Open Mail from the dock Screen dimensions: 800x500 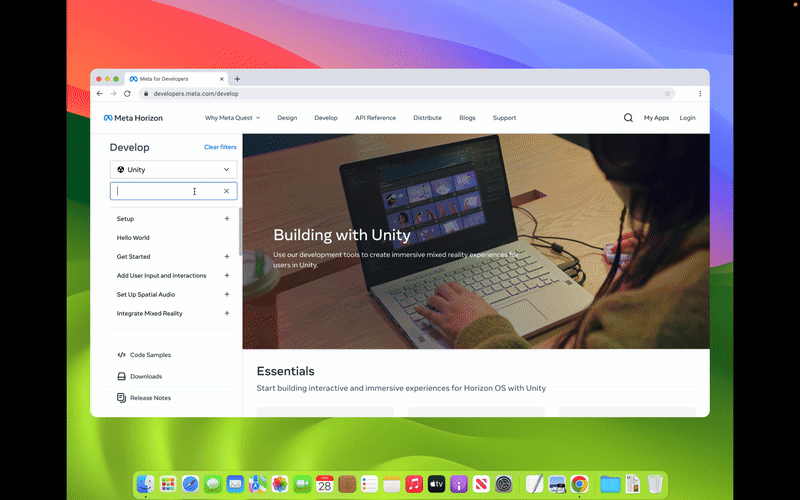(235, 484)
